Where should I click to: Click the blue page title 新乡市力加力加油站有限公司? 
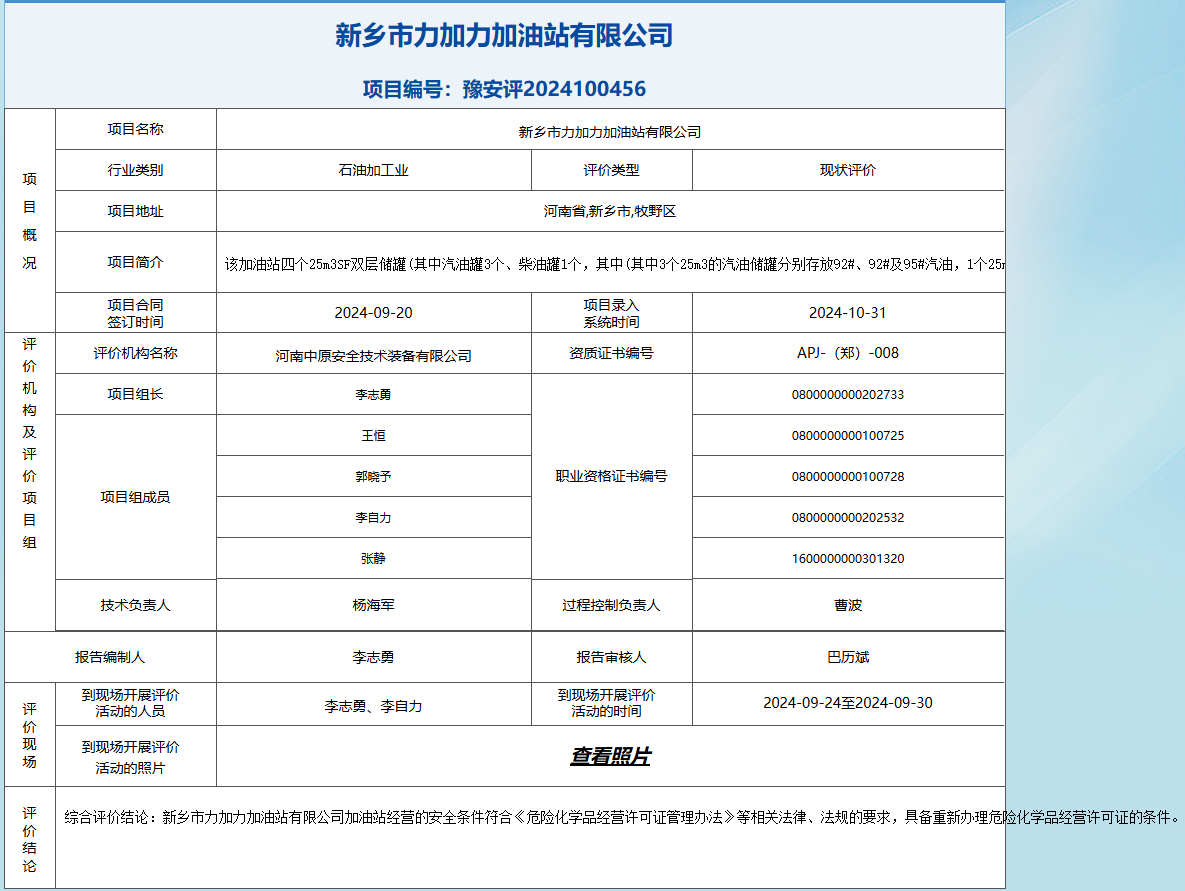[x=504, y=36]
